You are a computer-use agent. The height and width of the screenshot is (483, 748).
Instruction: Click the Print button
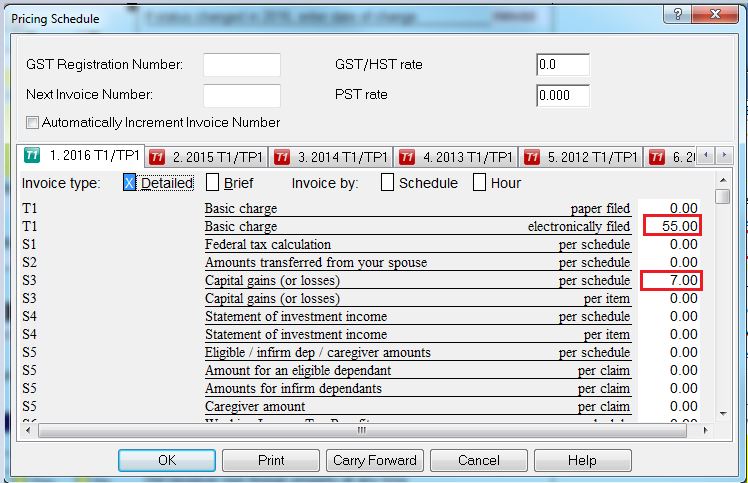pyautogui.click(x=271, y=461)
